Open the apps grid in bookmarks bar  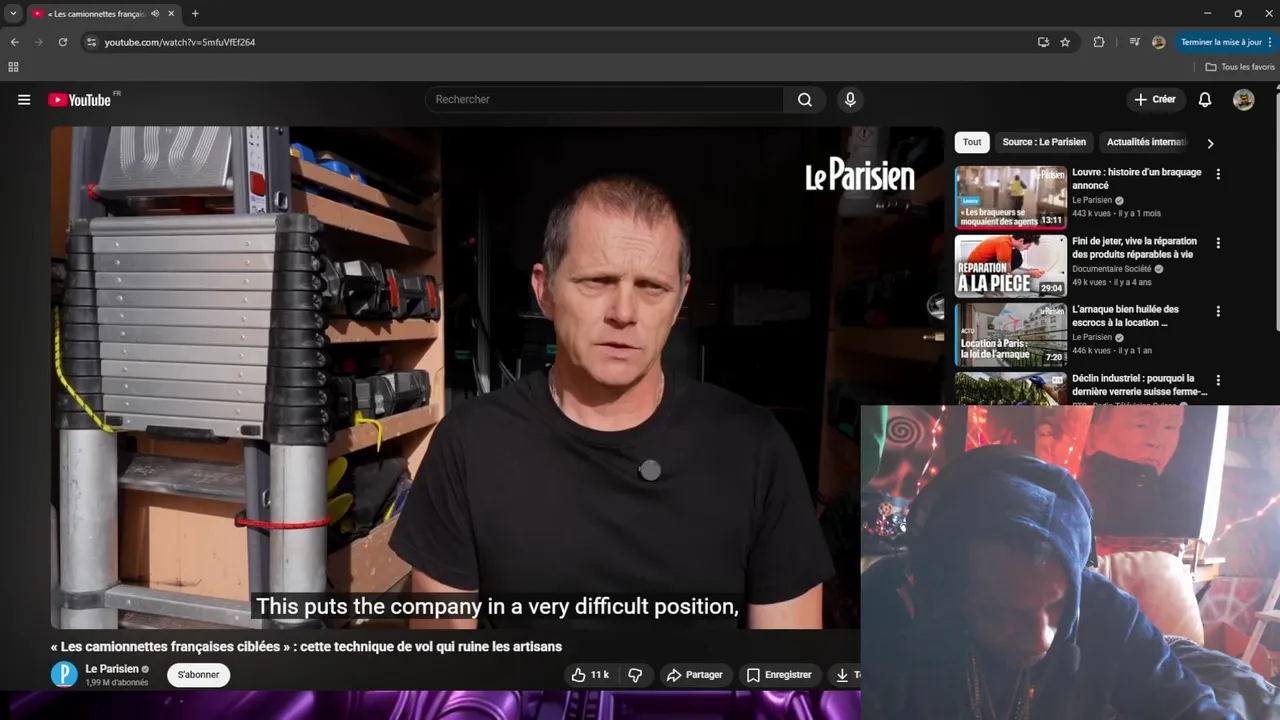13,67
